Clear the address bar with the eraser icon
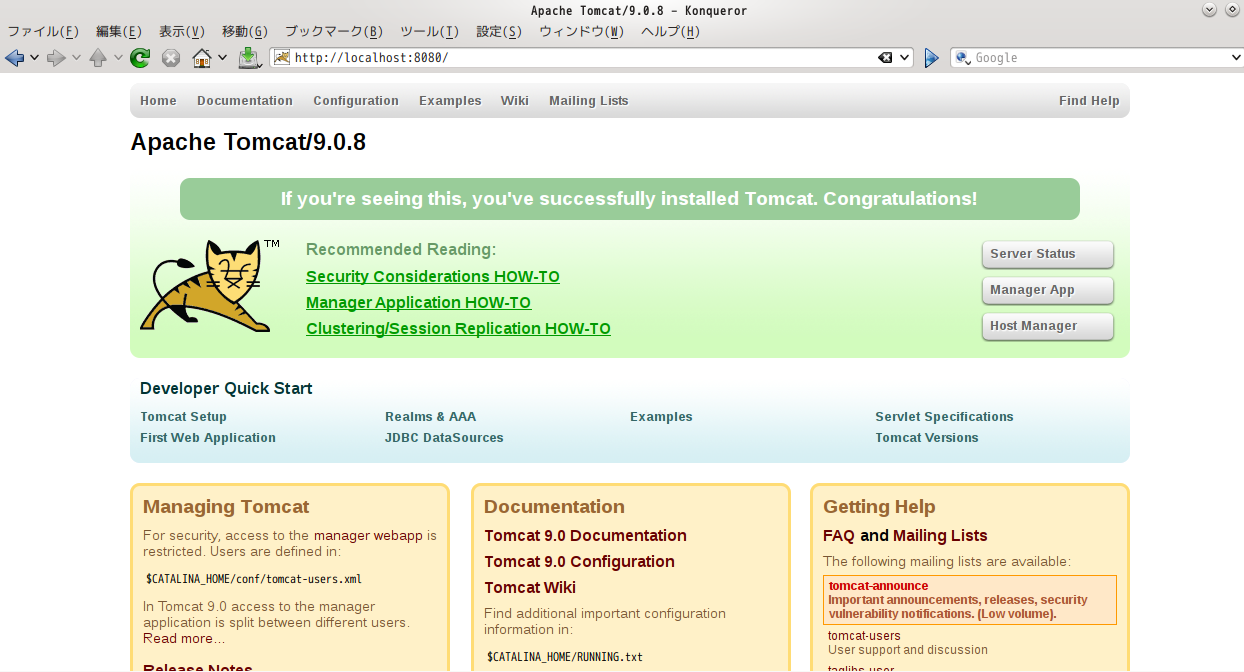 [x=885, y=58]
